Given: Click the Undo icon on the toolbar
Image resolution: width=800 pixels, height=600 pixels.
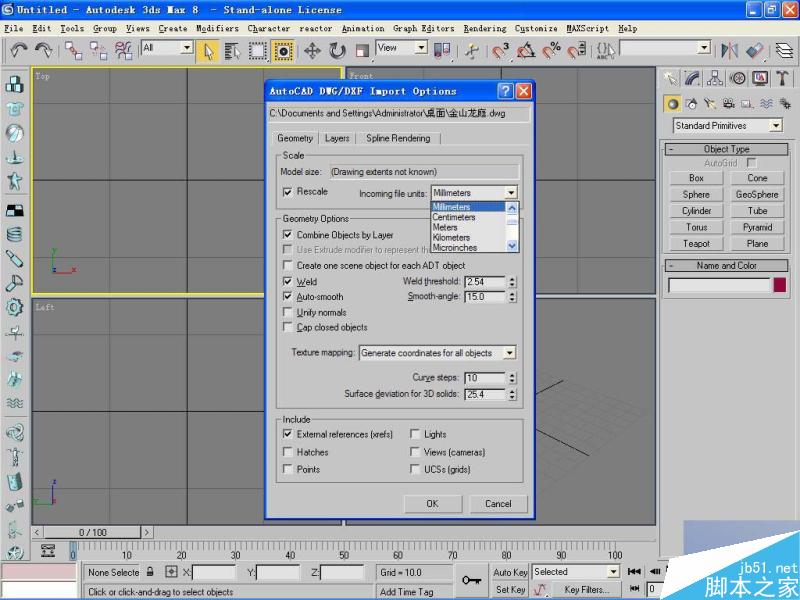Looking at the screenshot, I should 17,50.
